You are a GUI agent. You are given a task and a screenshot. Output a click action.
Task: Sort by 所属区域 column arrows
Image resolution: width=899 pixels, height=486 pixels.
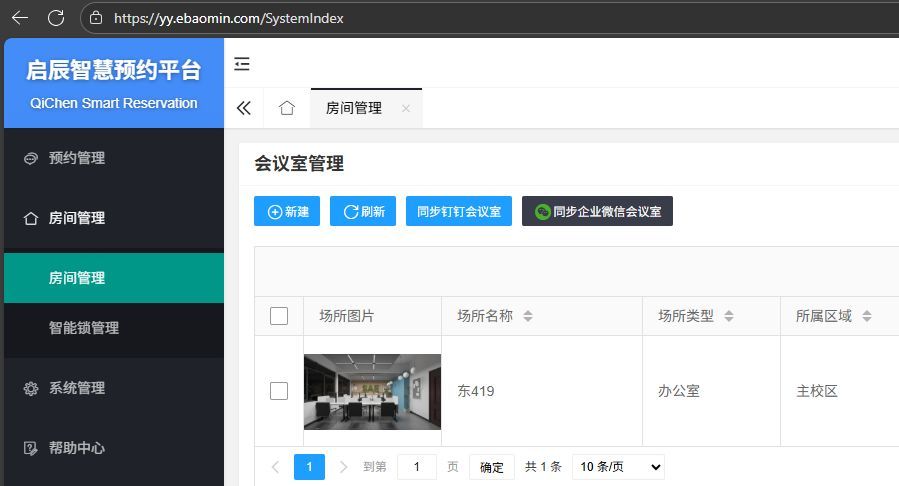[867, 316]
